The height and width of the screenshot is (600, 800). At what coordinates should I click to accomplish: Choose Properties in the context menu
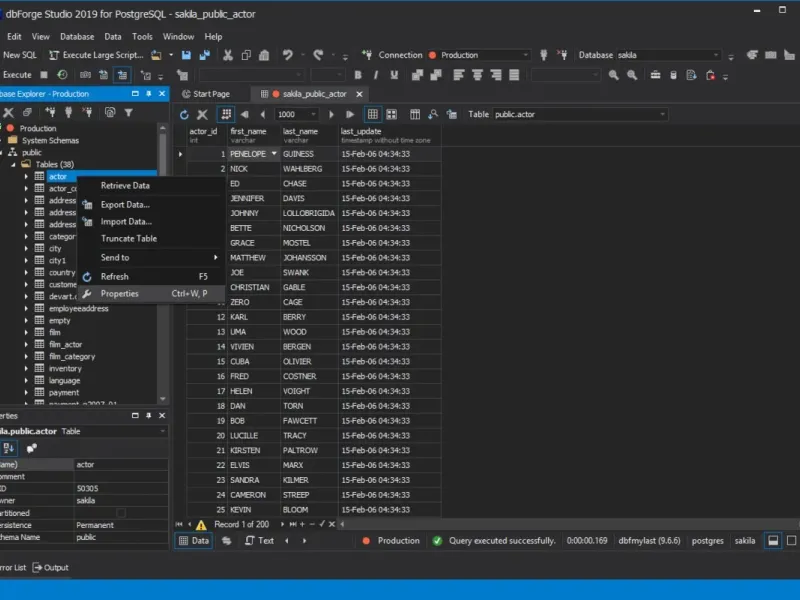click(x=152, y=293)
